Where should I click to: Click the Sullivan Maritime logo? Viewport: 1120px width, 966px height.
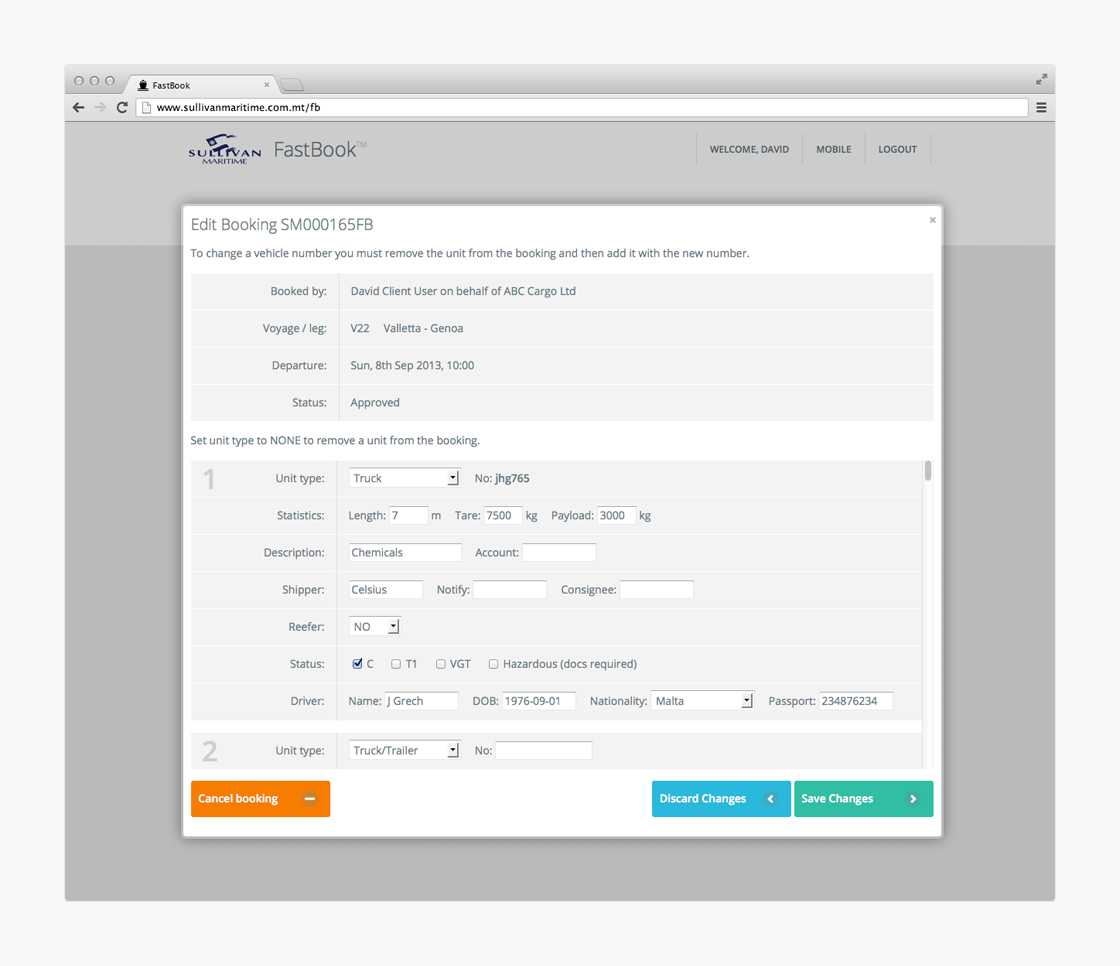point(225,149)
